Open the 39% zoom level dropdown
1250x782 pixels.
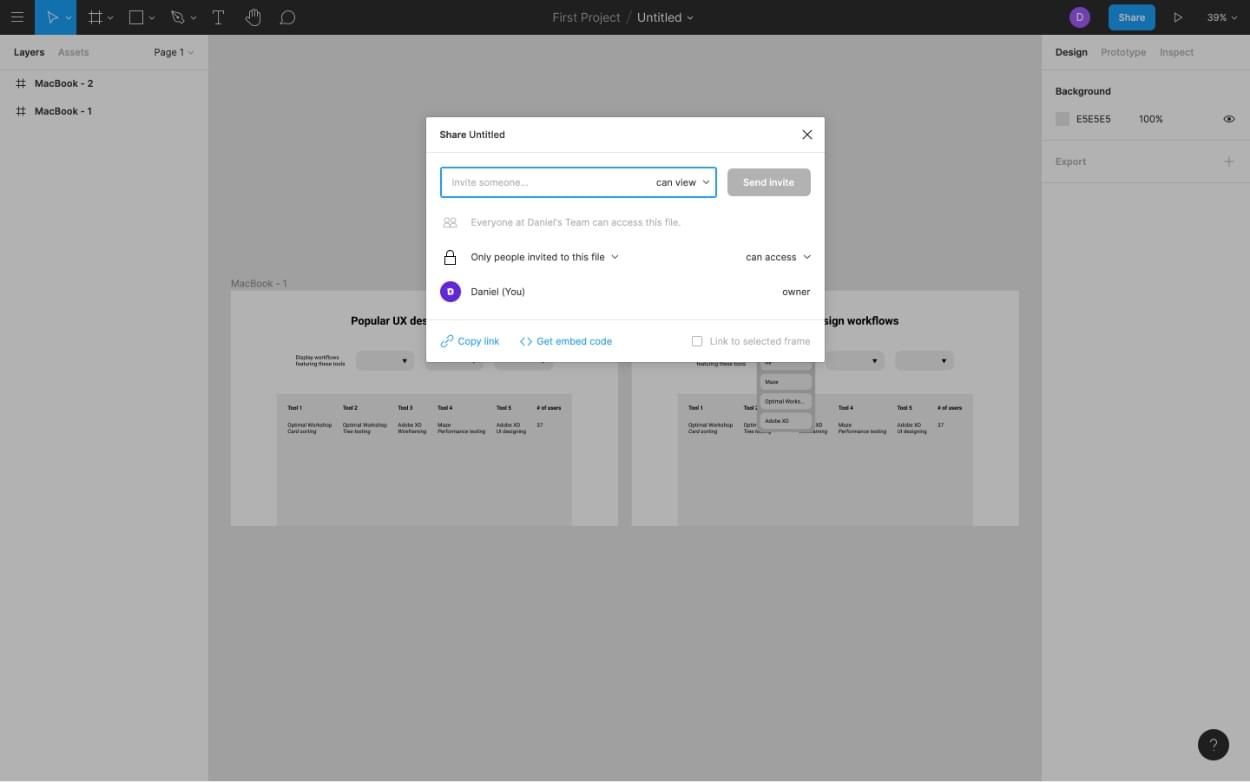(1221, 17)
